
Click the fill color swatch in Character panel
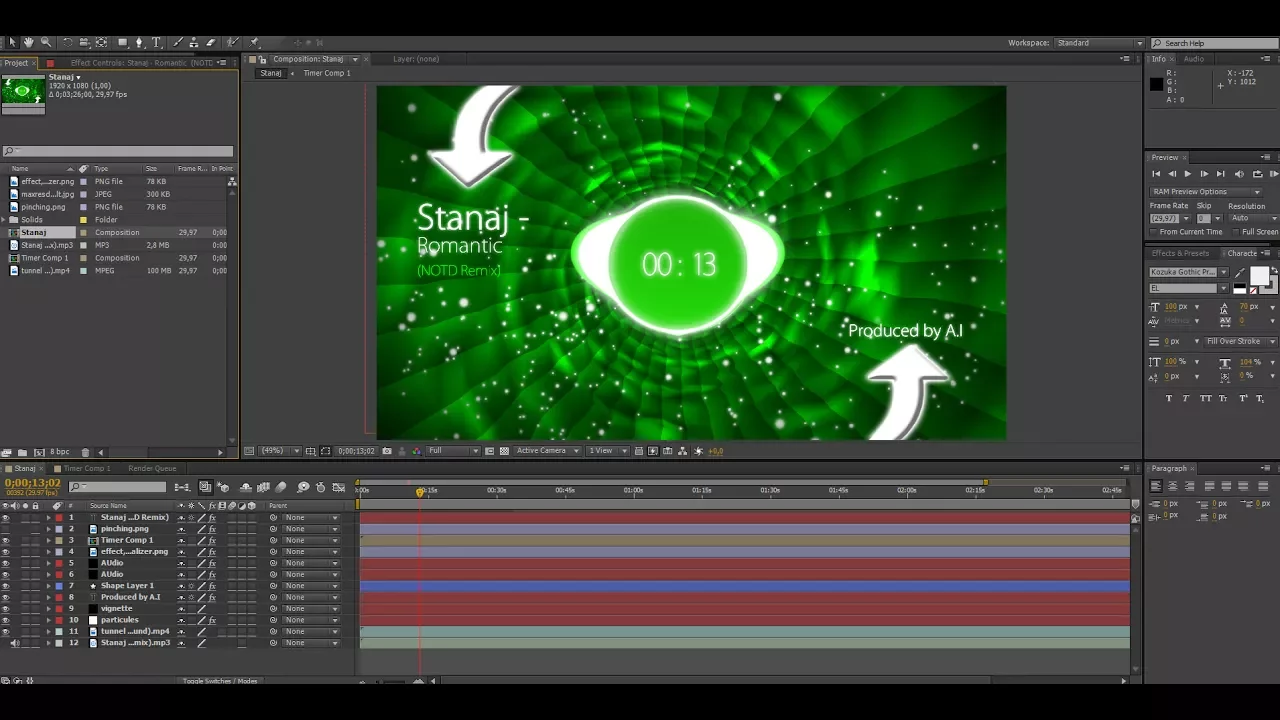1259,276
